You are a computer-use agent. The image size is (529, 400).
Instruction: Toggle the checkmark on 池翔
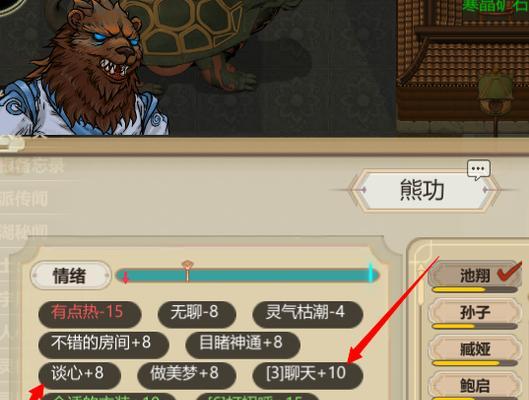(x=509, y=273)
